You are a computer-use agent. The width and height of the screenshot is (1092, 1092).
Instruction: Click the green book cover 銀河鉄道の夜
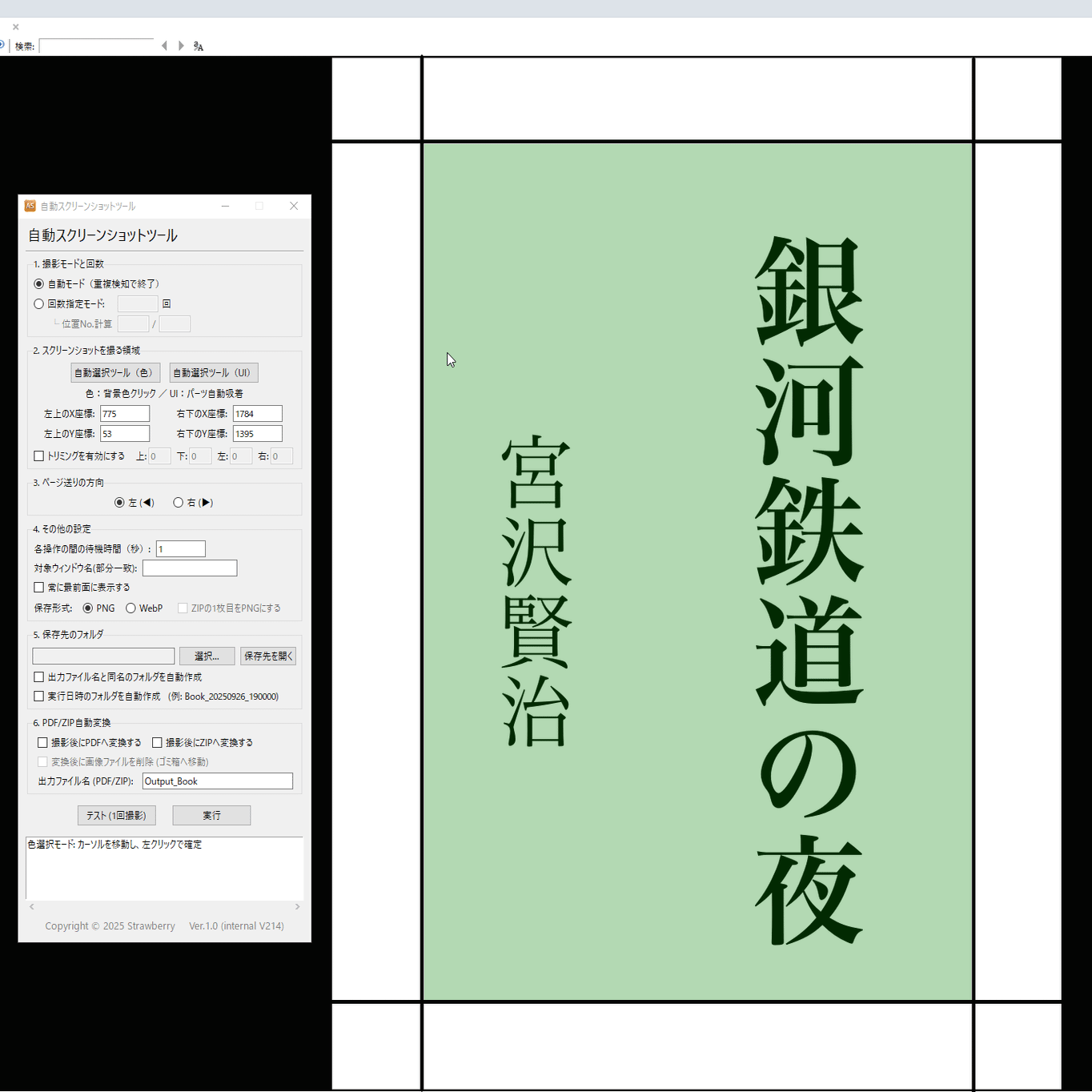click(x=697, y=572)
